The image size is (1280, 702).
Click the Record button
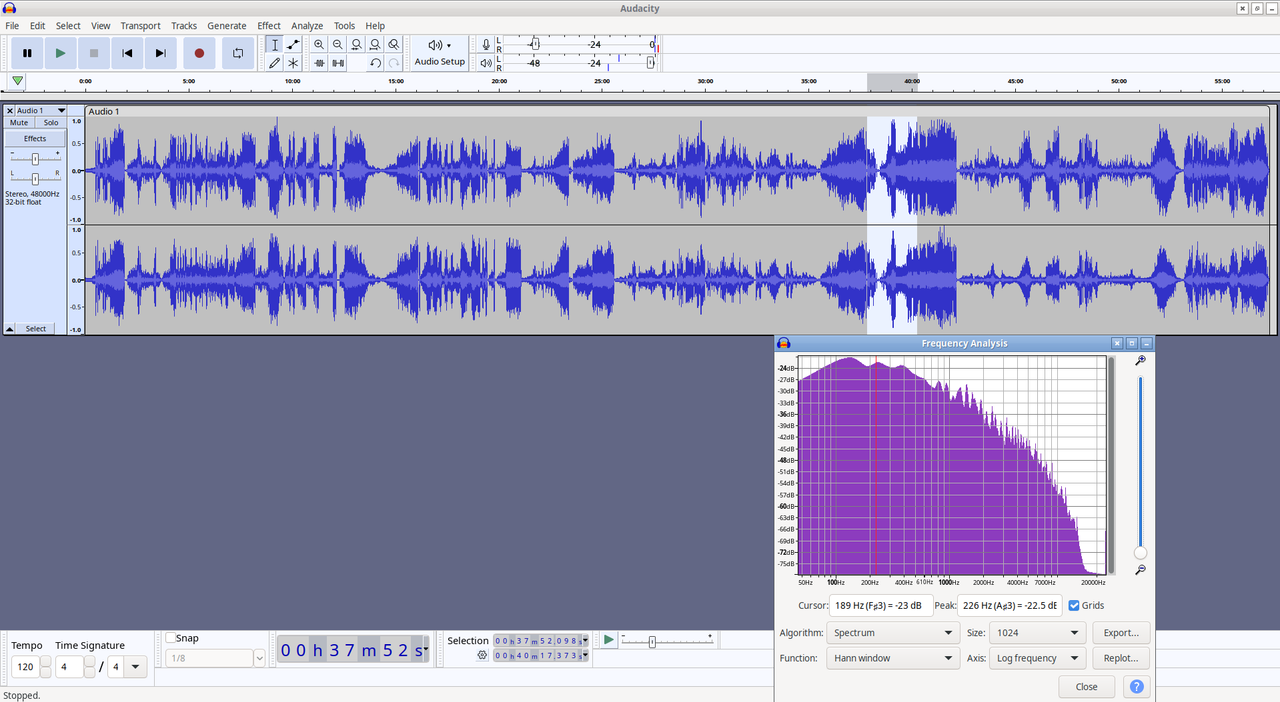[x=199, y=53]
